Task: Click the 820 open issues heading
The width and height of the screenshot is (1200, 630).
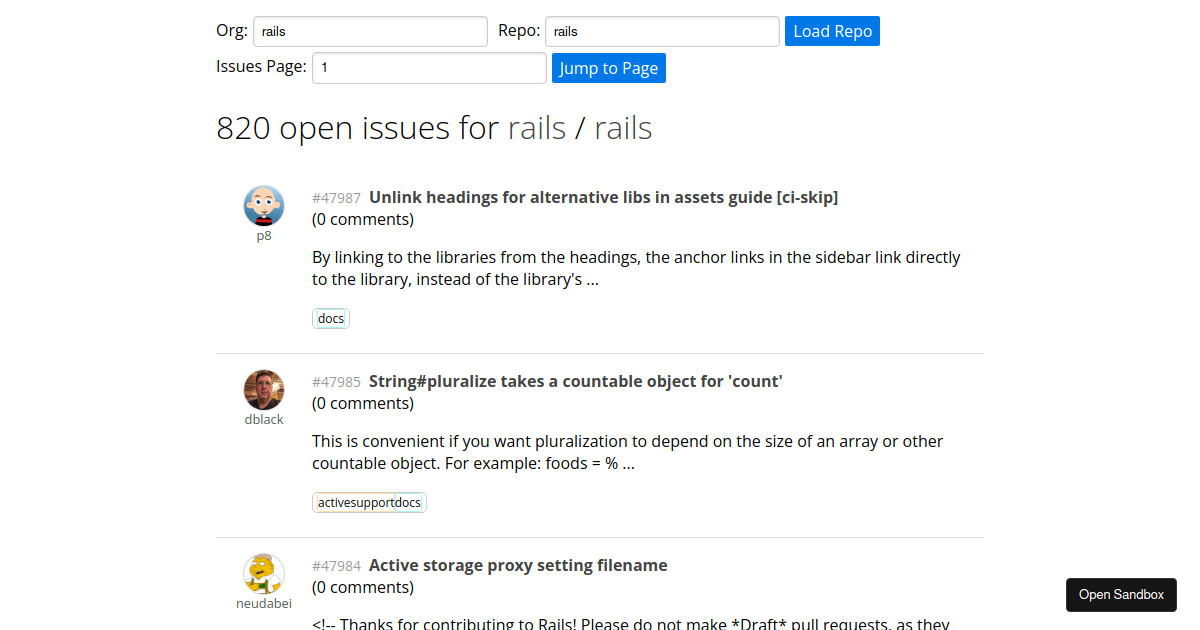Action: [x=434, y=127]
